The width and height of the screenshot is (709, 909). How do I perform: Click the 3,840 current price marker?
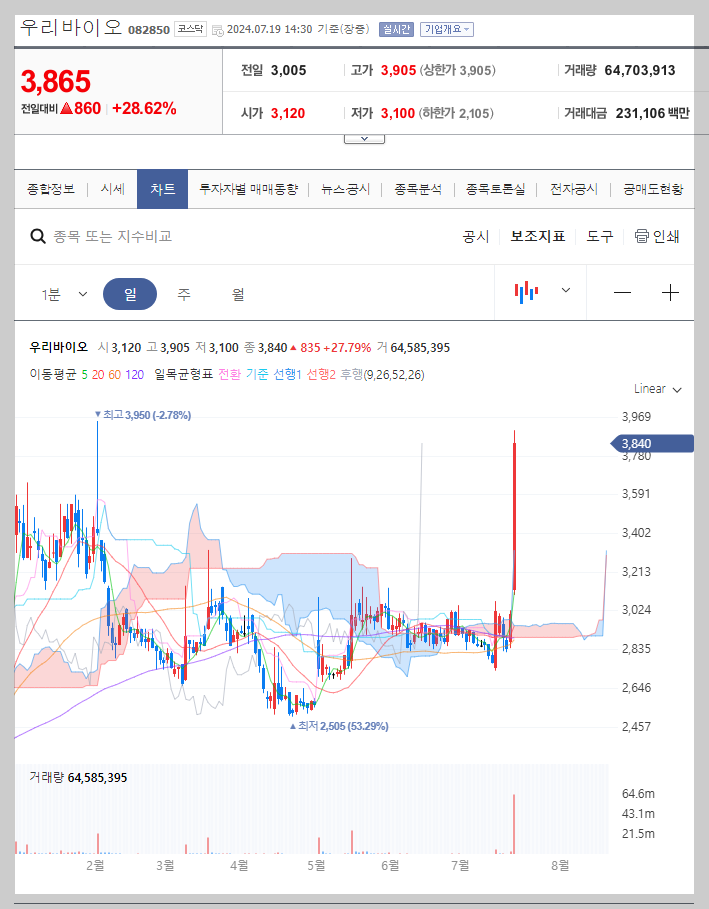(652, 444)
